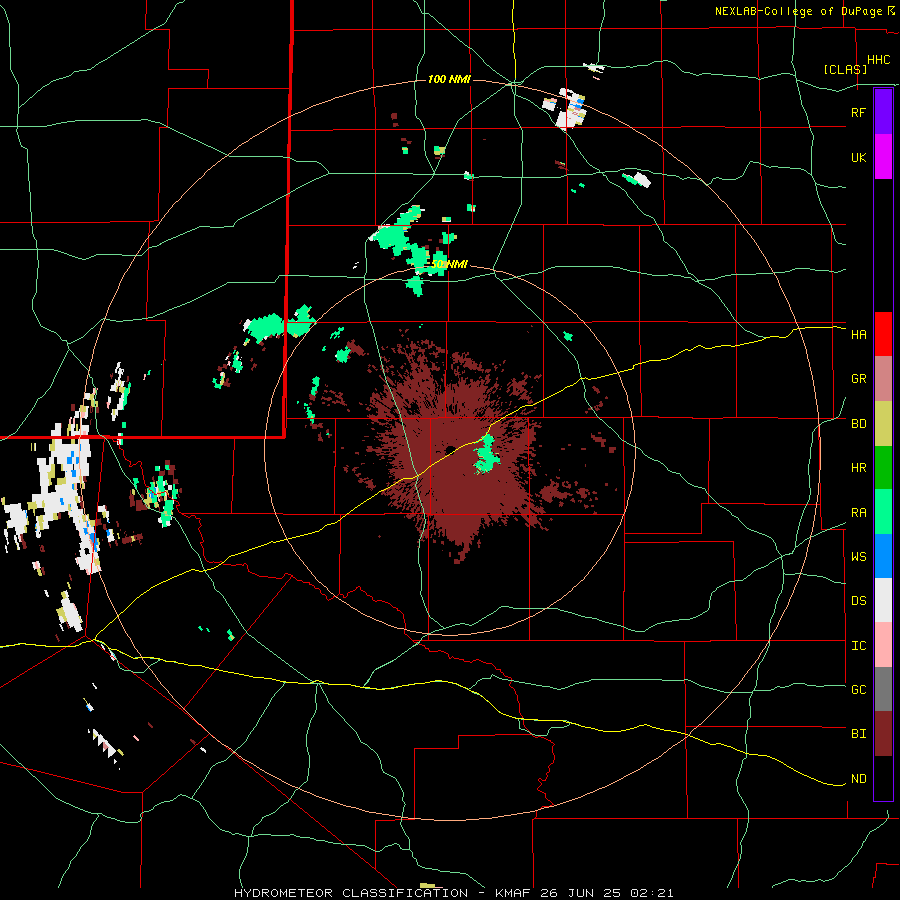Select the GR dusty-pink legend swatch
900x900 pixels.
pyautogui.click(x=883, y=379)
